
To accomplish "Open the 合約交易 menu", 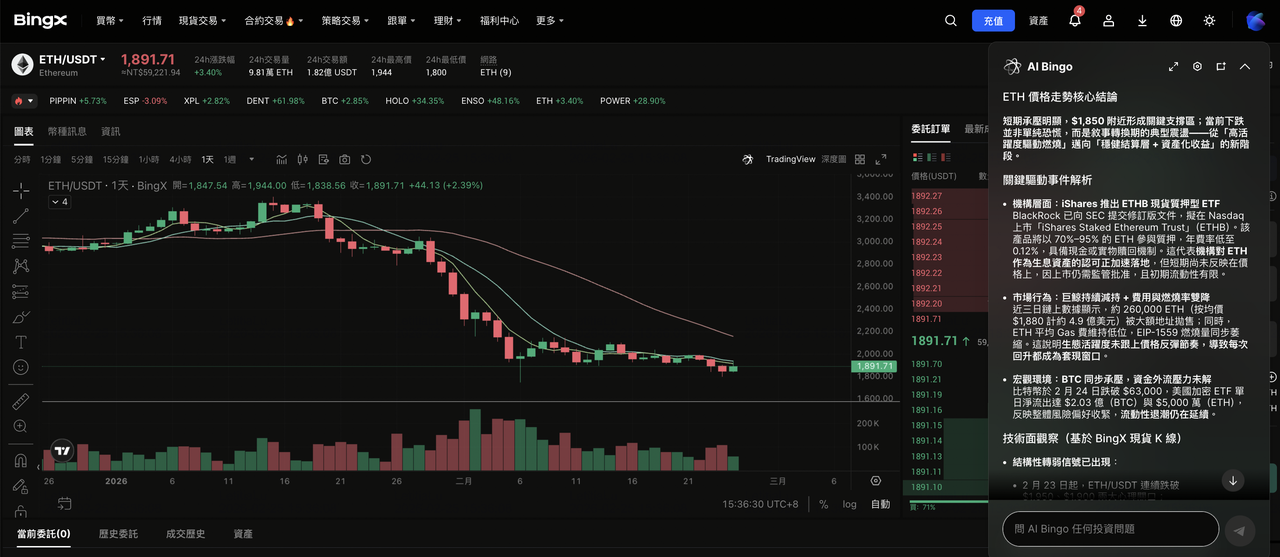I will tap(270, 20).
